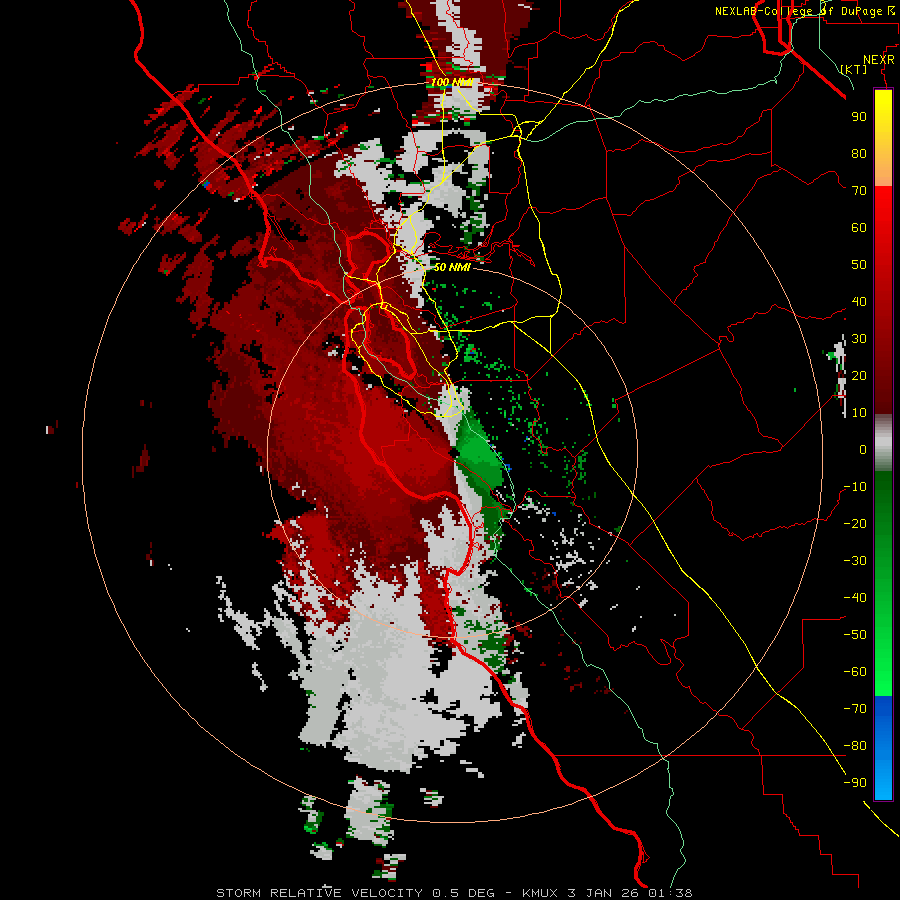Click the -10 knot scale label
This screenshot has height=900, width=900.
[x=855, y=487]
